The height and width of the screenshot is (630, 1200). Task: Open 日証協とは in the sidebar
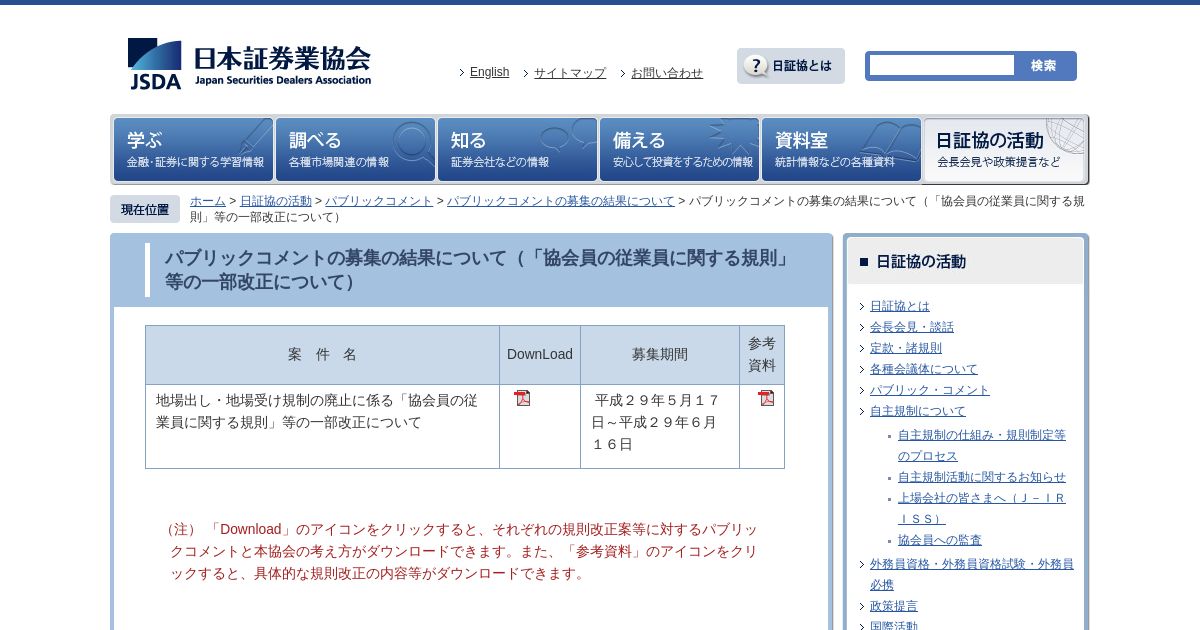tap(900, 306)
